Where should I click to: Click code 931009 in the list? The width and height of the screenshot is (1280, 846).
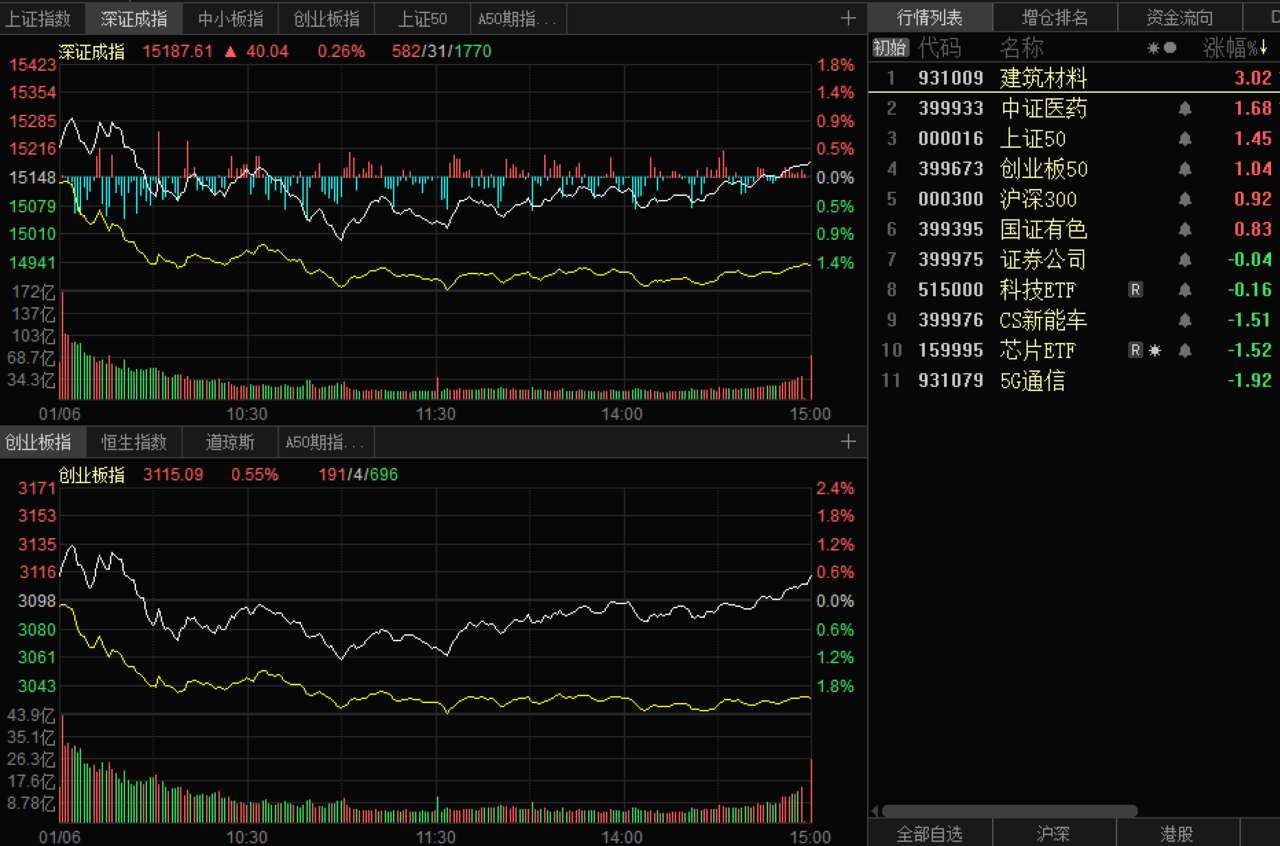pos(951,78)
